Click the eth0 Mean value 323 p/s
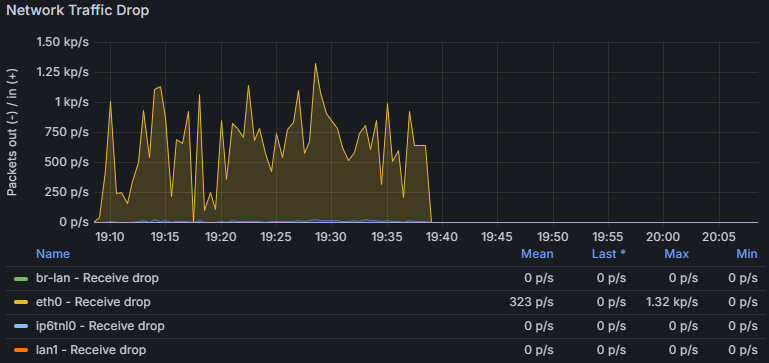 (532, 302)
